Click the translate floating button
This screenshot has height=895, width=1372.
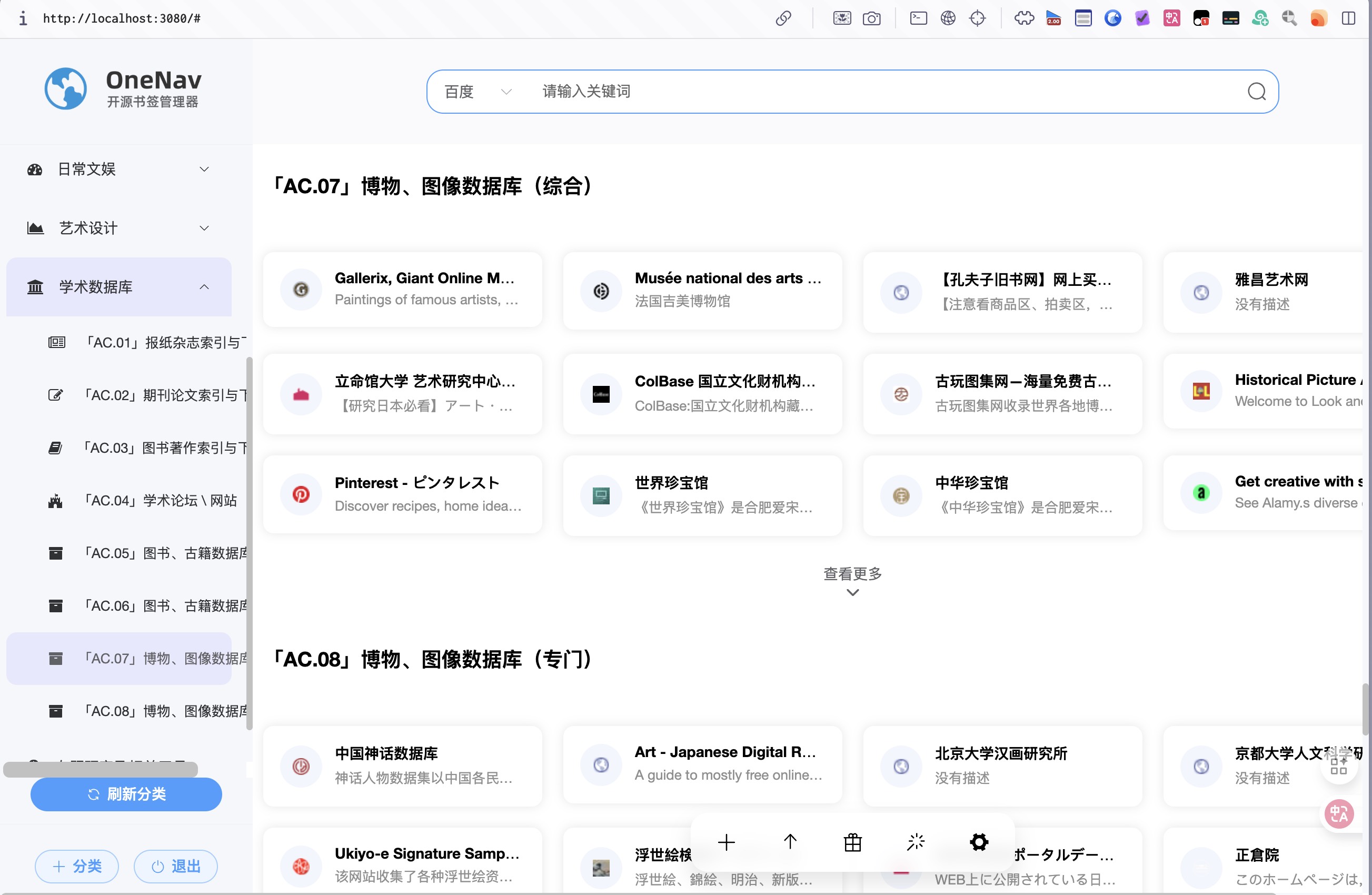point(1338,814)
